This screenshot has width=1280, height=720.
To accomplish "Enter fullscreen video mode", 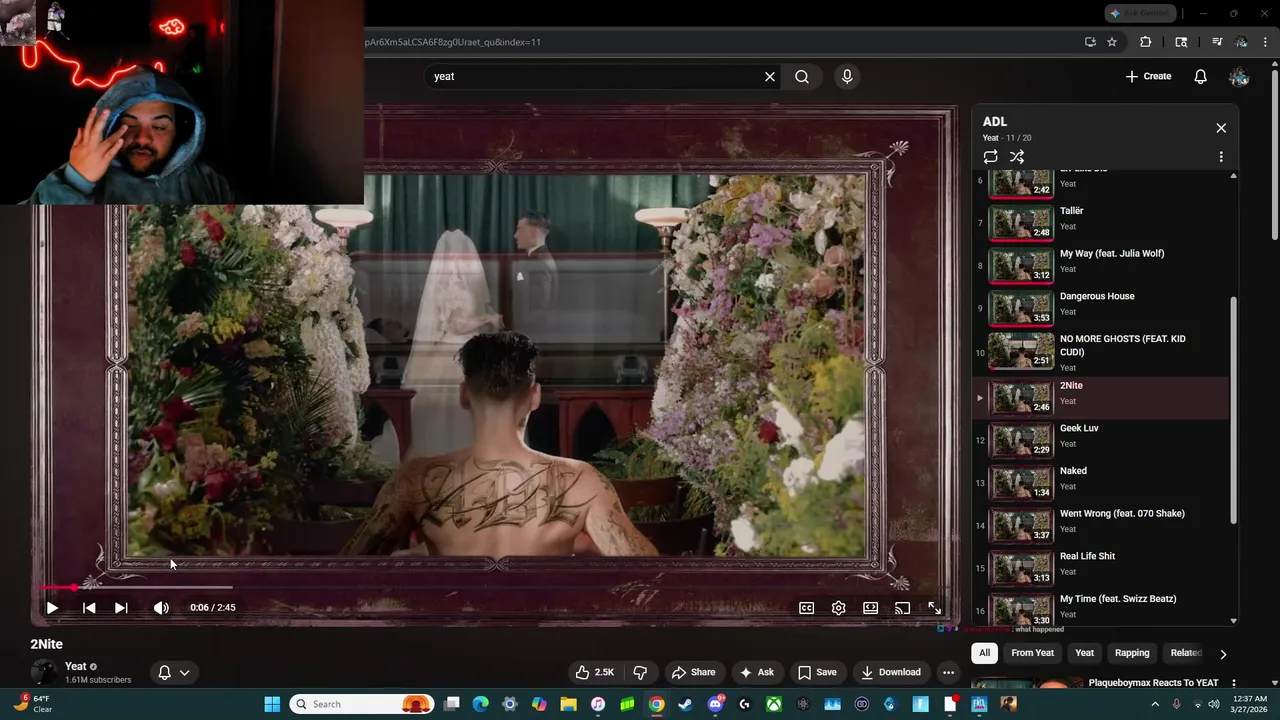I will 934,607.
